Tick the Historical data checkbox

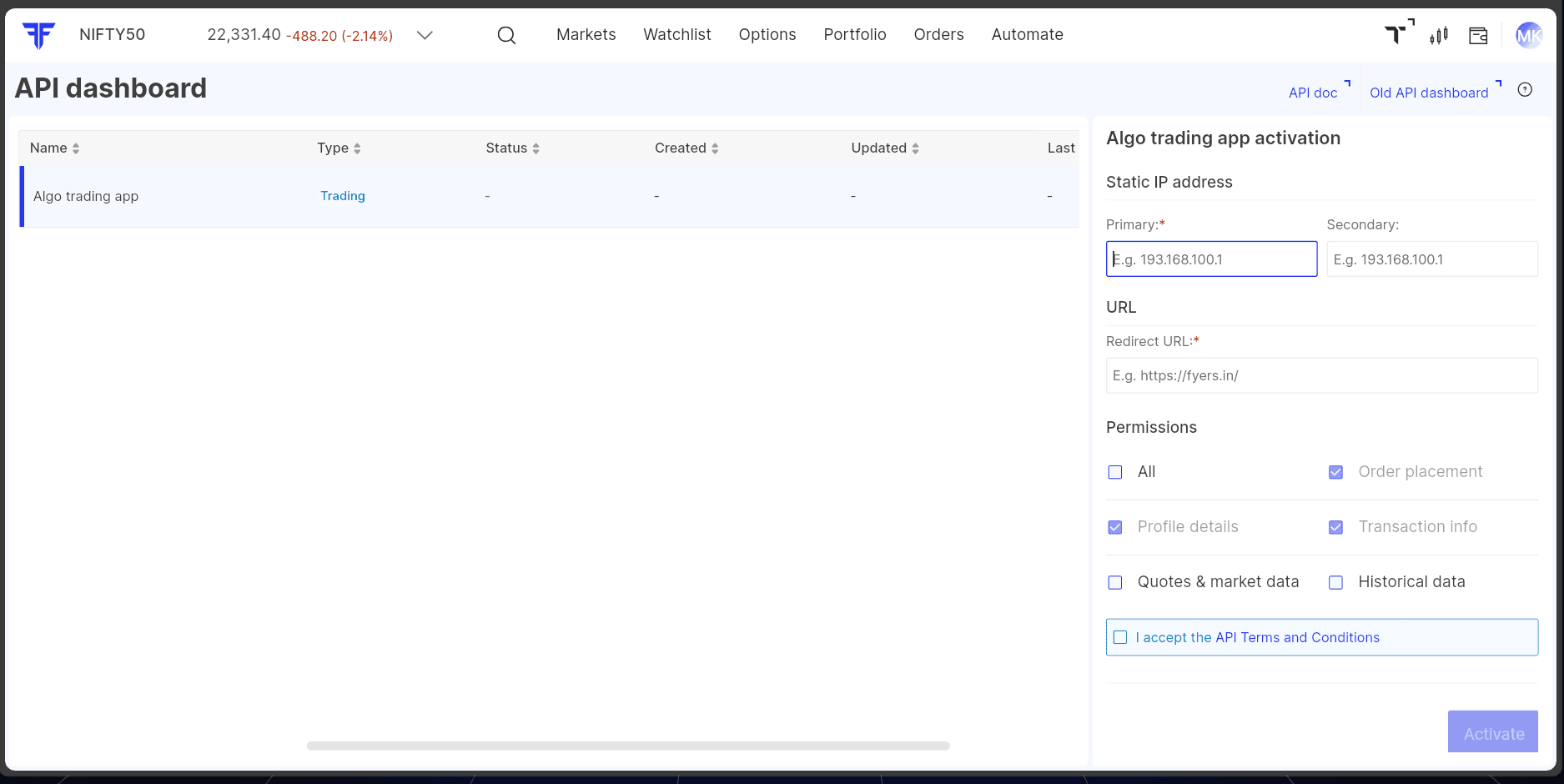click(1335, 582)
